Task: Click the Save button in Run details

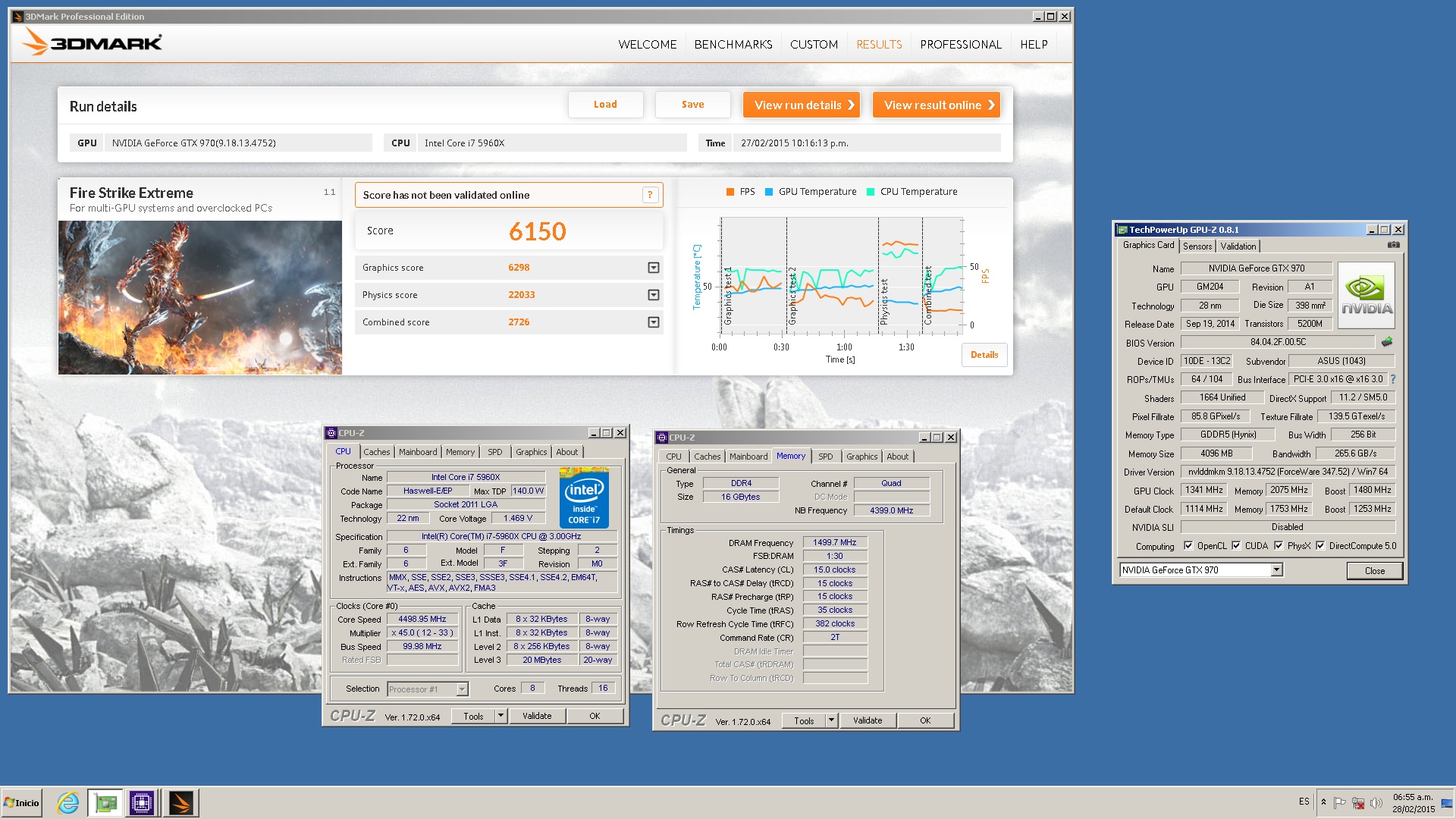Action: [x=692, y=105]
